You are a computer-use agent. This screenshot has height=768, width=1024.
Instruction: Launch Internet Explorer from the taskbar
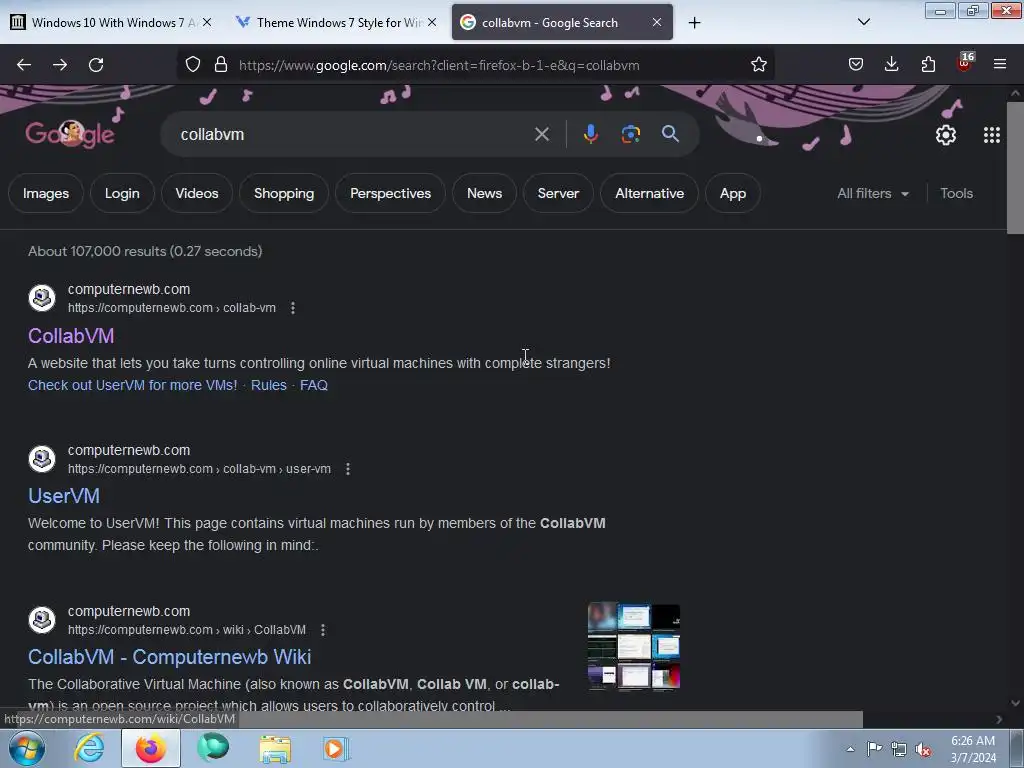[89, 748]
